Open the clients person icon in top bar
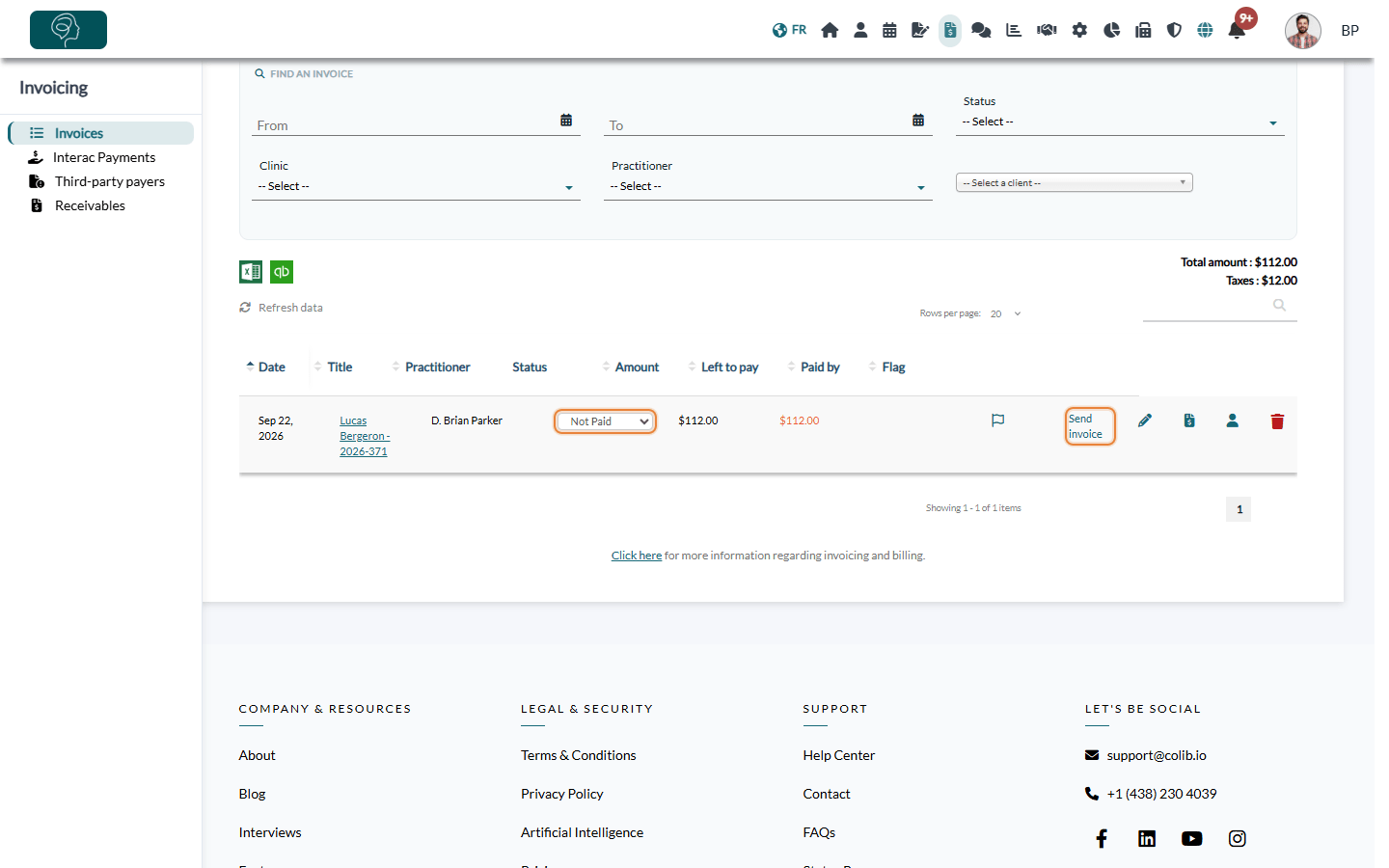This screenshot has width=1389, height=868. [860, 30]
